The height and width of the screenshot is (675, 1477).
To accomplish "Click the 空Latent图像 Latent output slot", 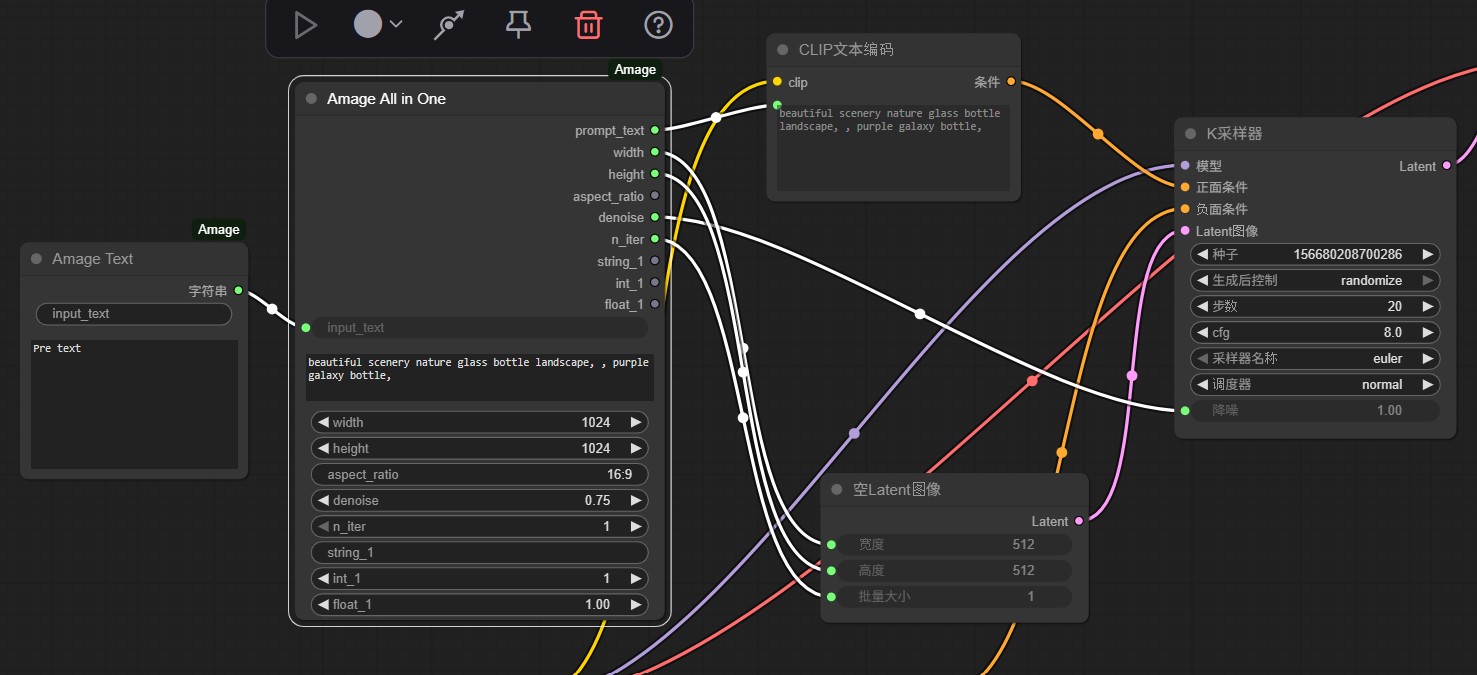I will pos(1078,521).
